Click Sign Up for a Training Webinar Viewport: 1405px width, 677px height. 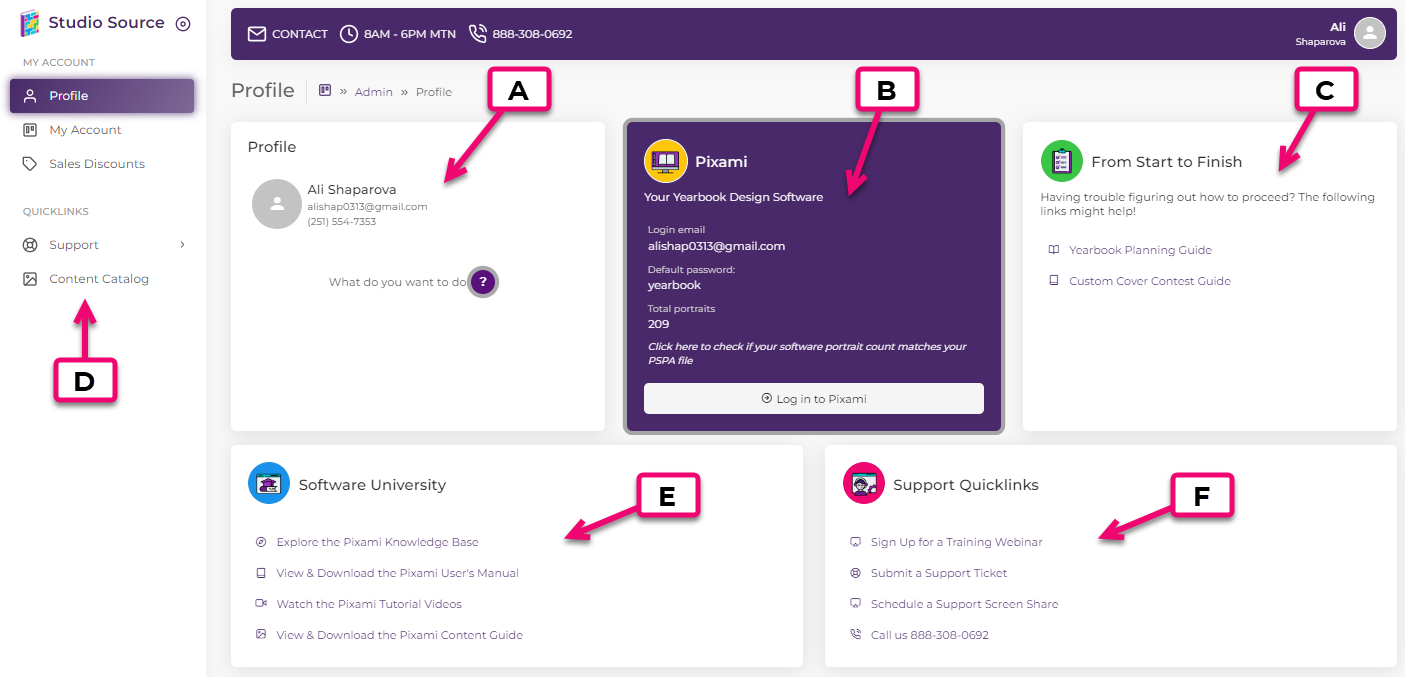pos(957,541)
